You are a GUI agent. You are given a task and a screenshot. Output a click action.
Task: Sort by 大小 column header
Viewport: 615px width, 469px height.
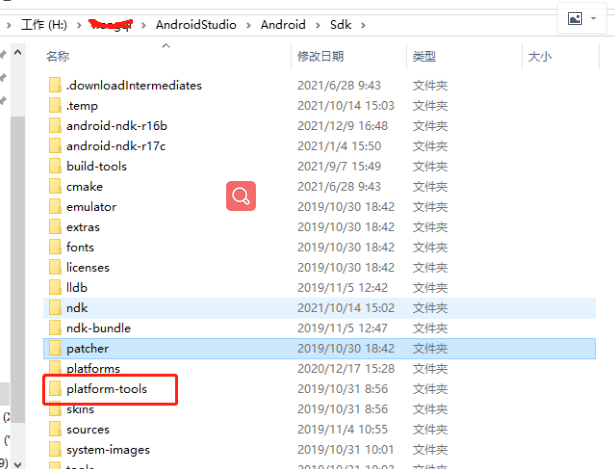pyautogui.click(x=540, y=56)
